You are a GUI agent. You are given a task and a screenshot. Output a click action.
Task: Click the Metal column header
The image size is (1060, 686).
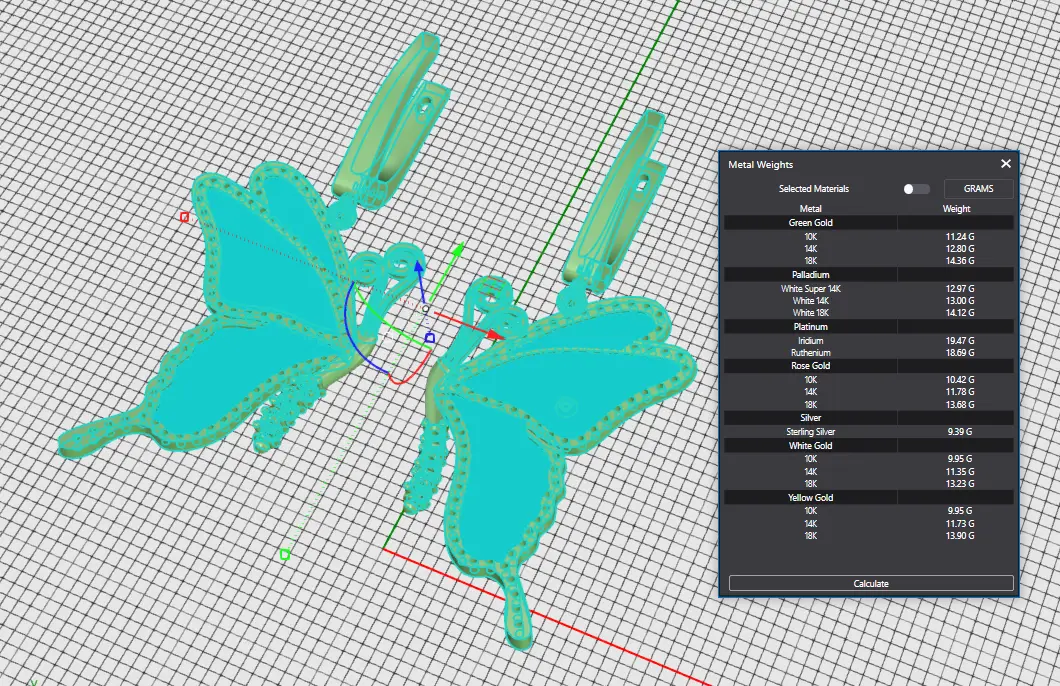click(x=811, y=209)
